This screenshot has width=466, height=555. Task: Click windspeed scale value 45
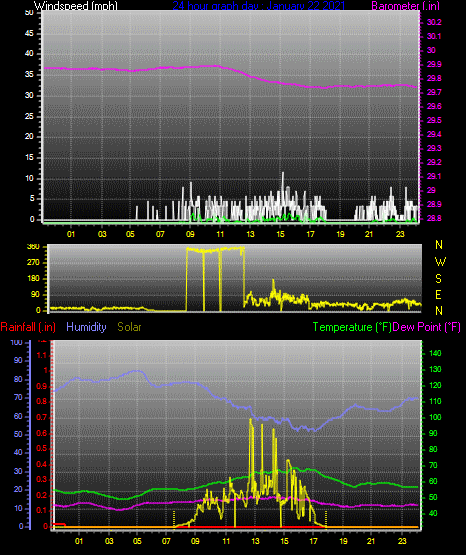tap(29, 34)
